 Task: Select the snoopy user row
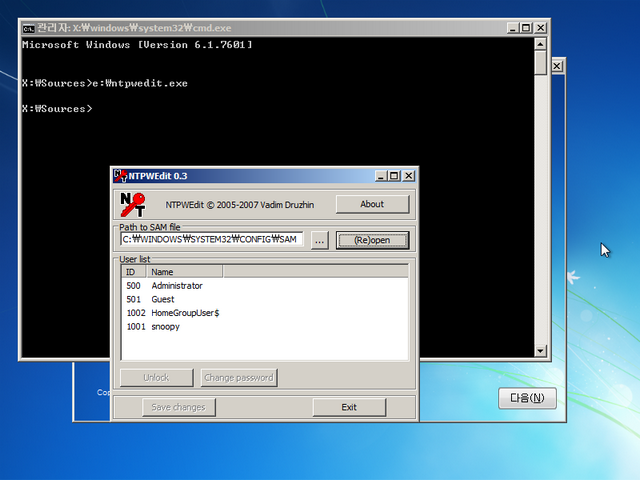(264, 327)
